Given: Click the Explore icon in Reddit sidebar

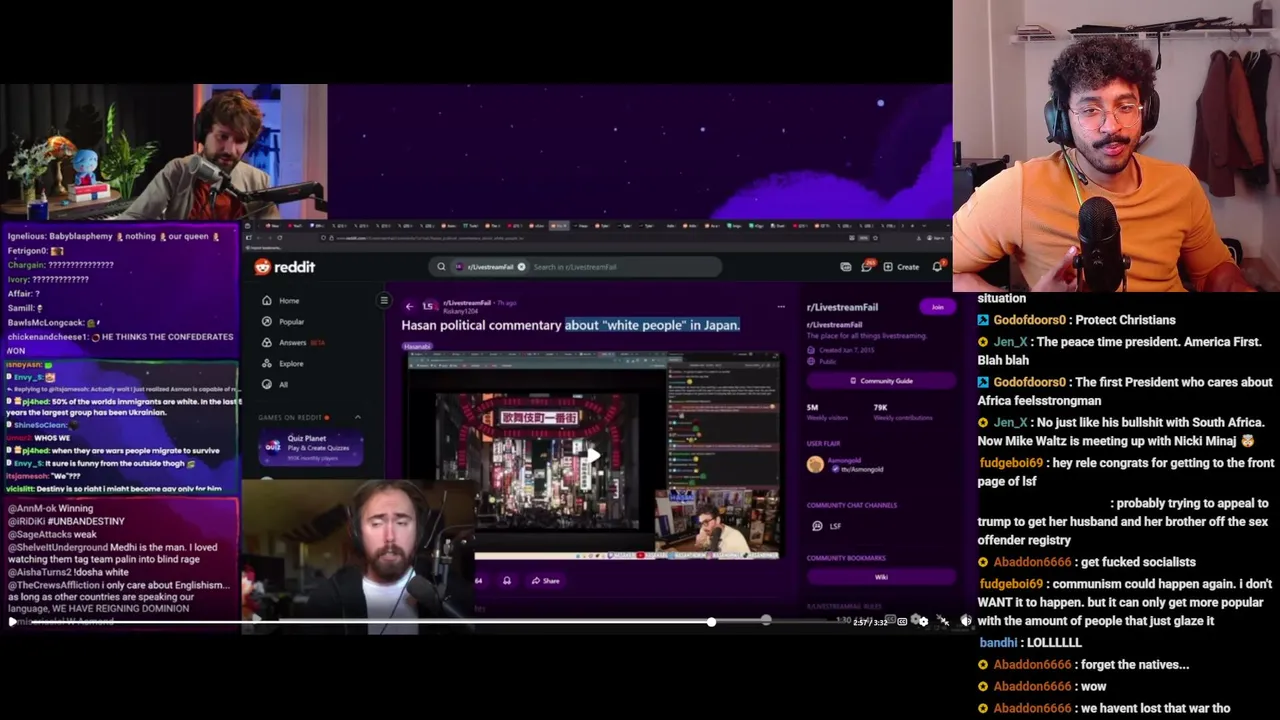Looking at the screenshot, I should pos(266,364).
